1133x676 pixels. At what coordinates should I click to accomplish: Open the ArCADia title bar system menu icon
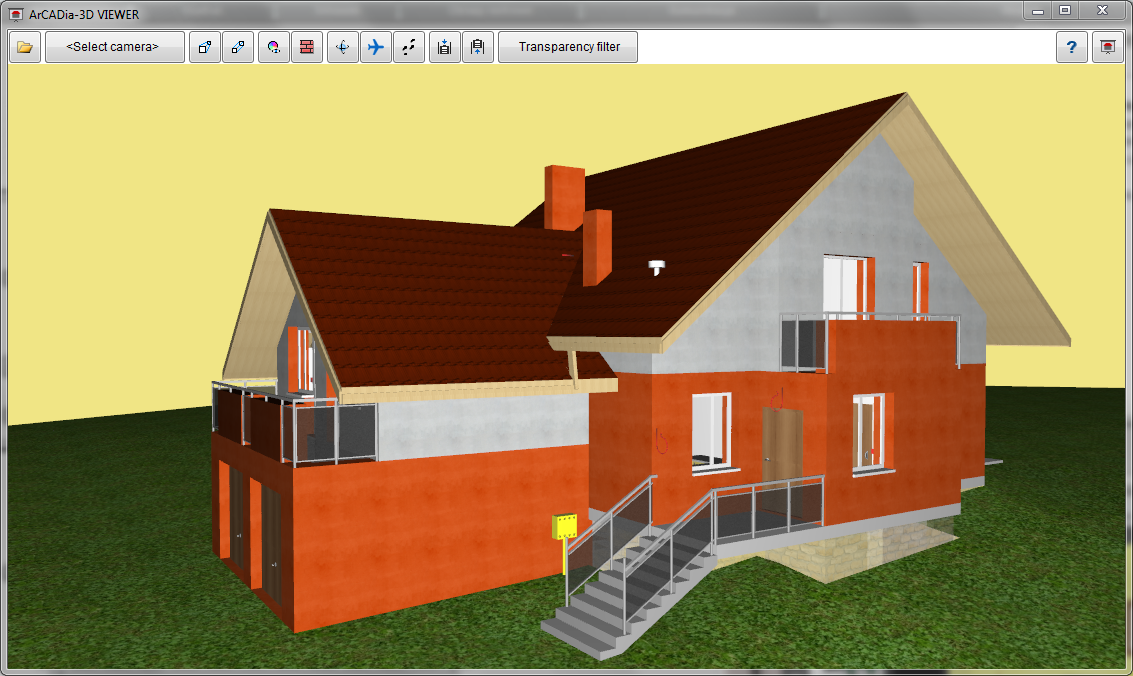15,12
